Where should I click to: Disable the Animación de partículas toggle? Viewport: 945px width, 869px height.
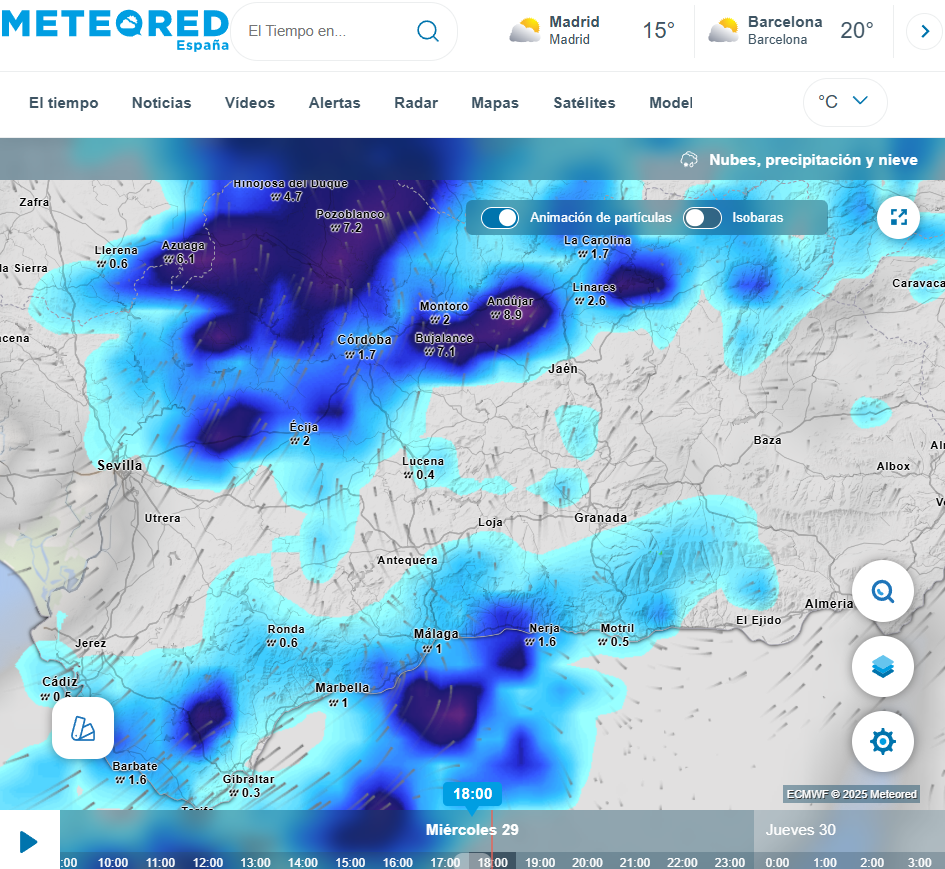500,217
